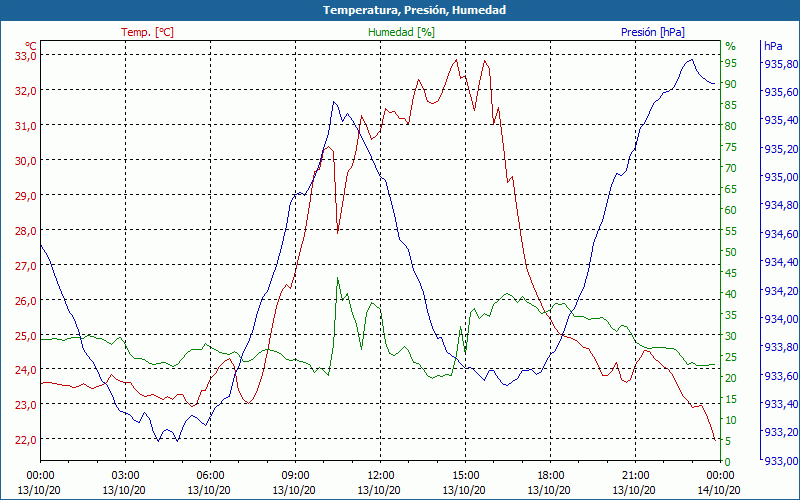
Task: Click the '65' humidity axis value
Action: click(x=731, y=189)
